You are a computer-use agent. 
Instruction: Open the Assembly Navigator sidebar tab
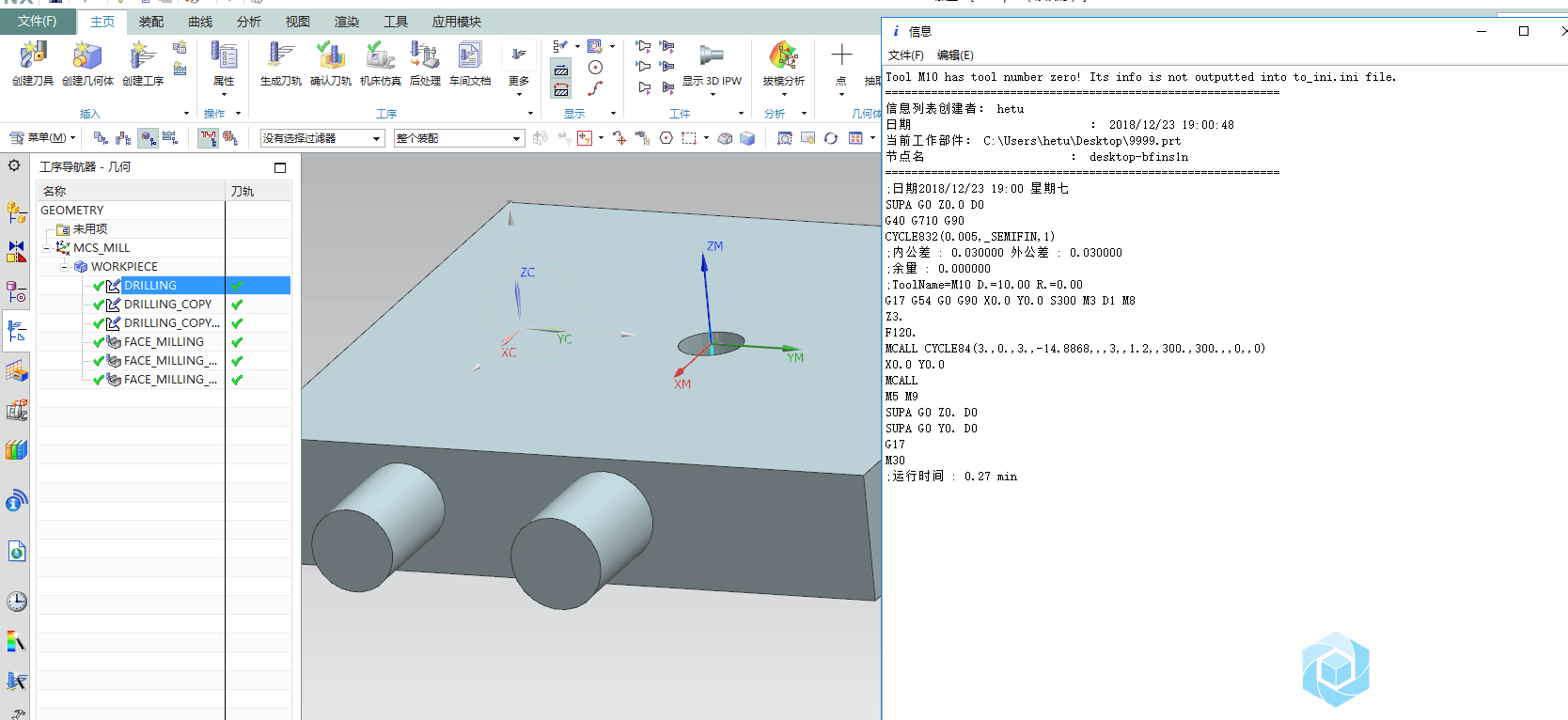coord(16,213)
